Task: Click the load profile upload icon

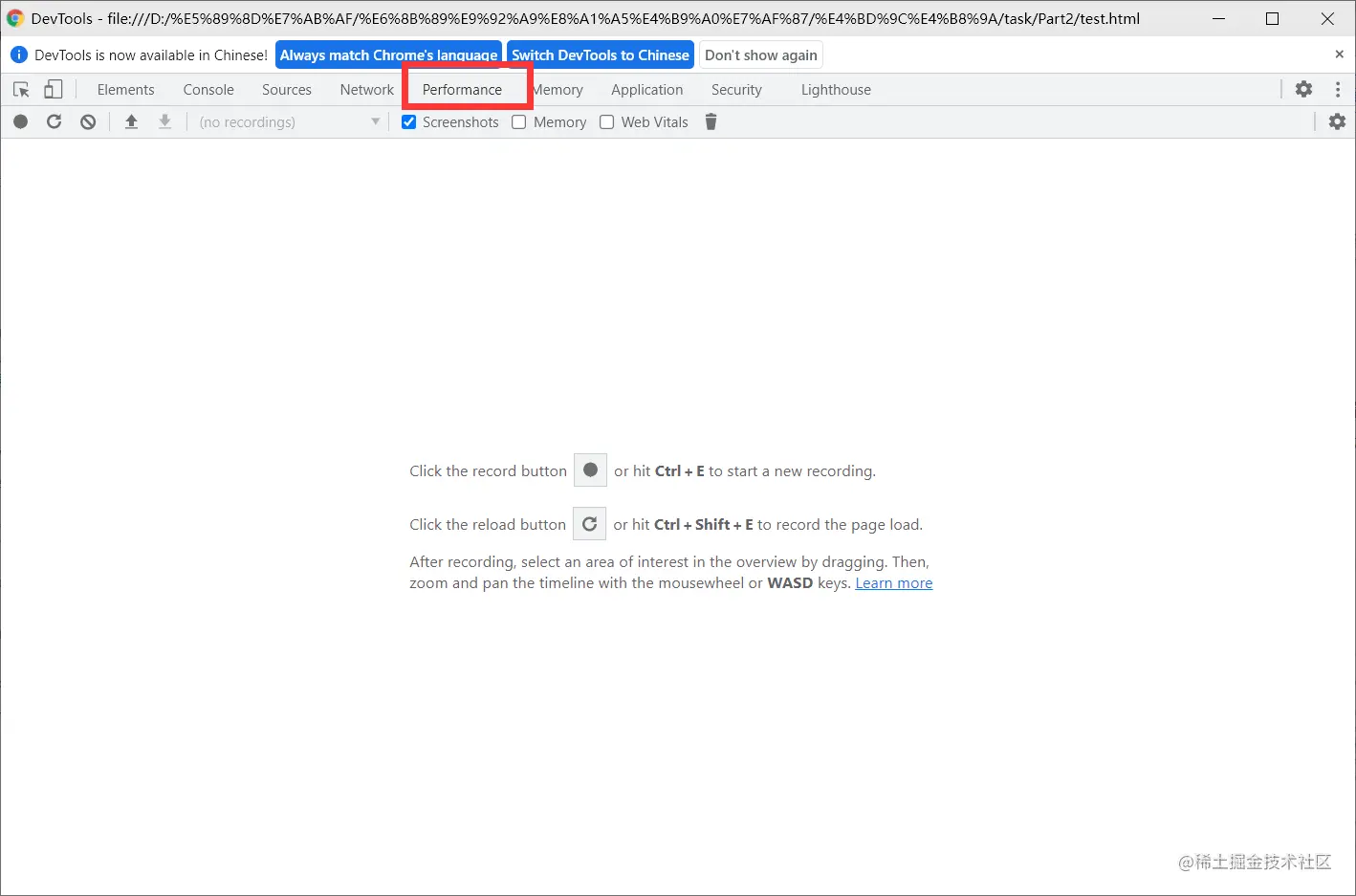Action: click(x=131, y=121)
